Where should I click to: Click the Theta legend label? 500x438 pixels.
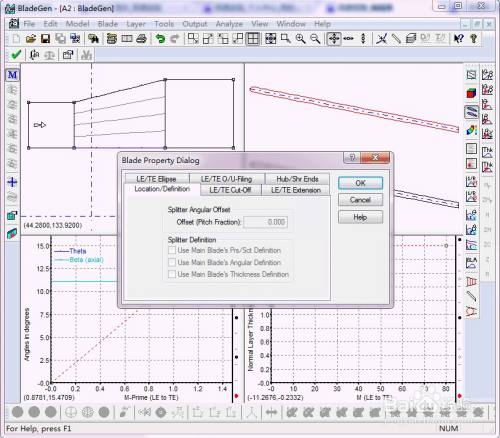pos(78,251)
